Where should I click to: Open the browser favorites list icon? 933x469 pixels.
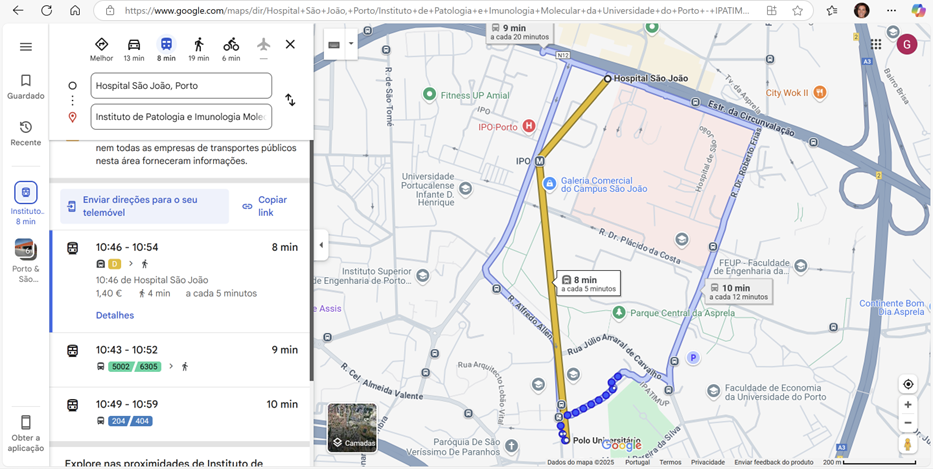[x=832, y=10]
